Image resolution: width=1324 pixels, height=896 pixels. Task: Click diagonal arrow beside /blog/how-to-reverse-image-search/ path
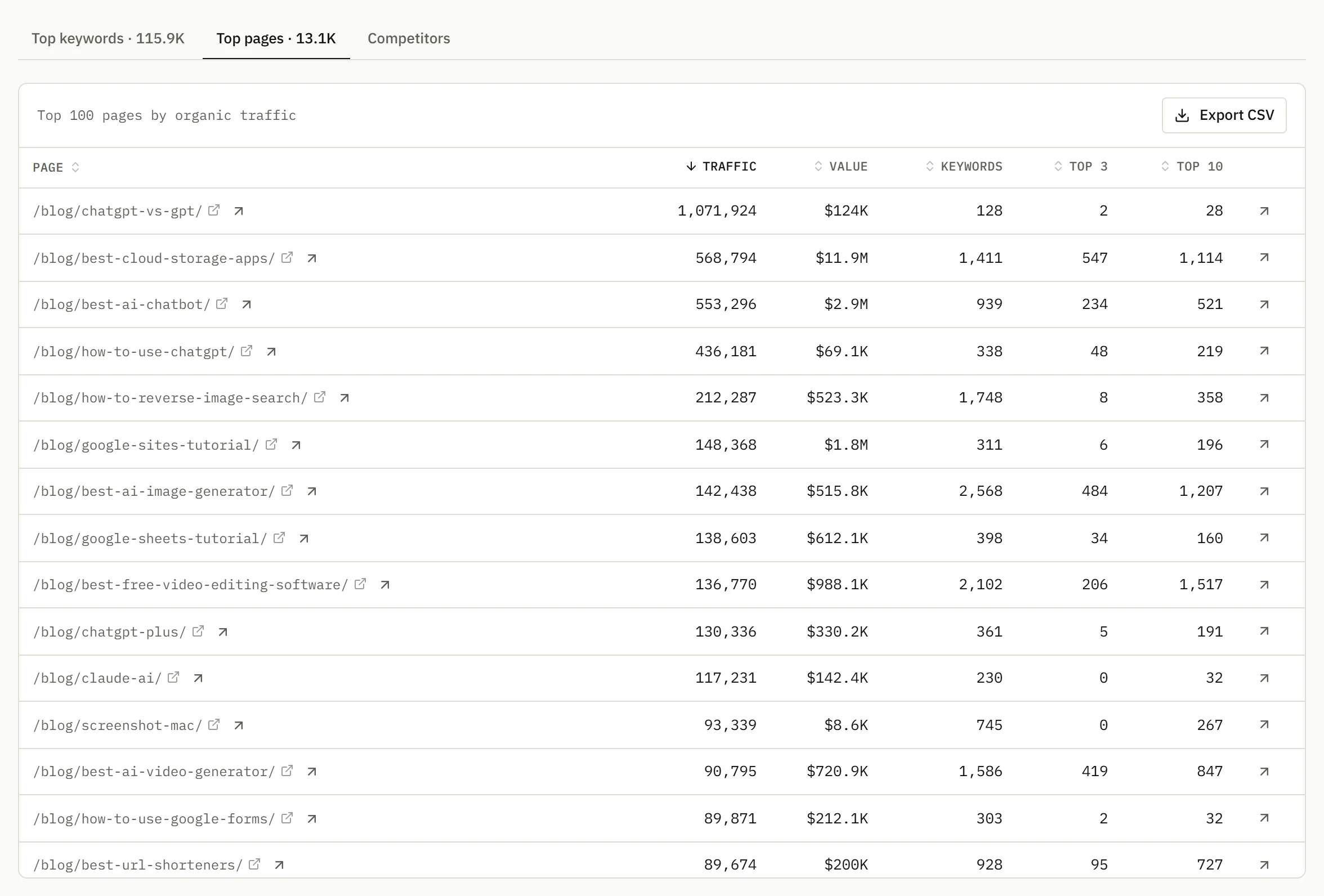pyautogui.click(x=345, y=397)
